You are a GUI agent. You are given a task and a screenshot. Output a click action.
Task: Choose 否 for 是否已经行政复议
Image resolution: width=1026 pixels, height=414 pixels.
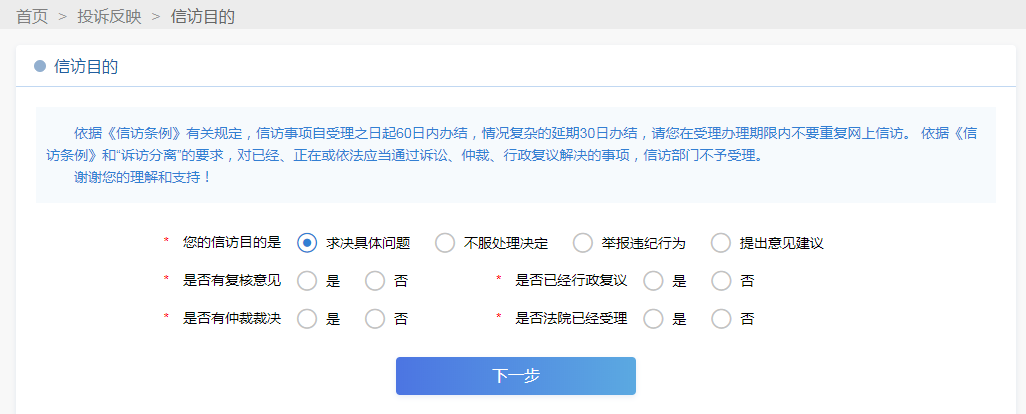[721, 281]
